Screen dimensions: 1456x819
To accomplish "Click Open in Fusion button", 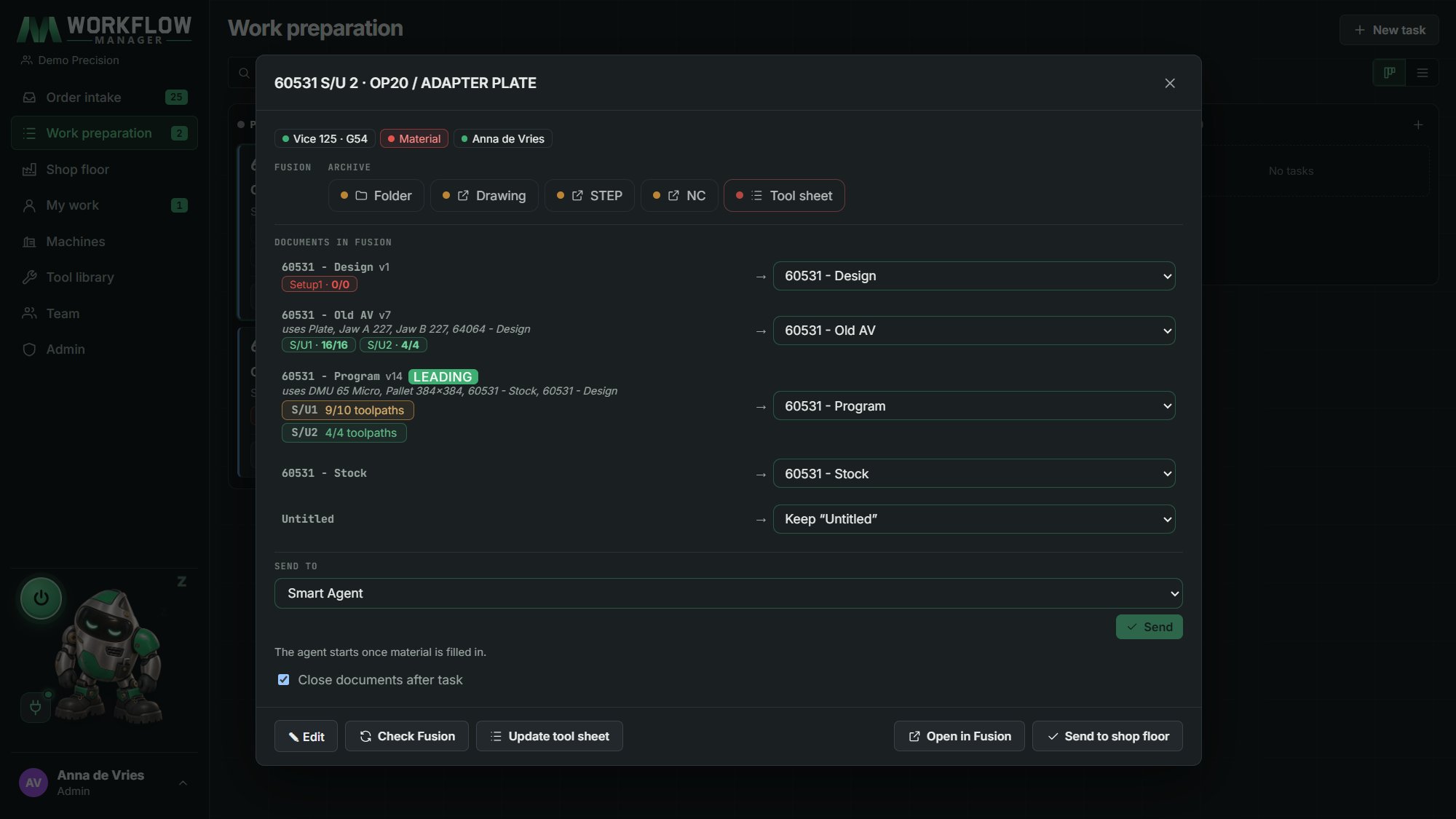I will pos(959,736).
